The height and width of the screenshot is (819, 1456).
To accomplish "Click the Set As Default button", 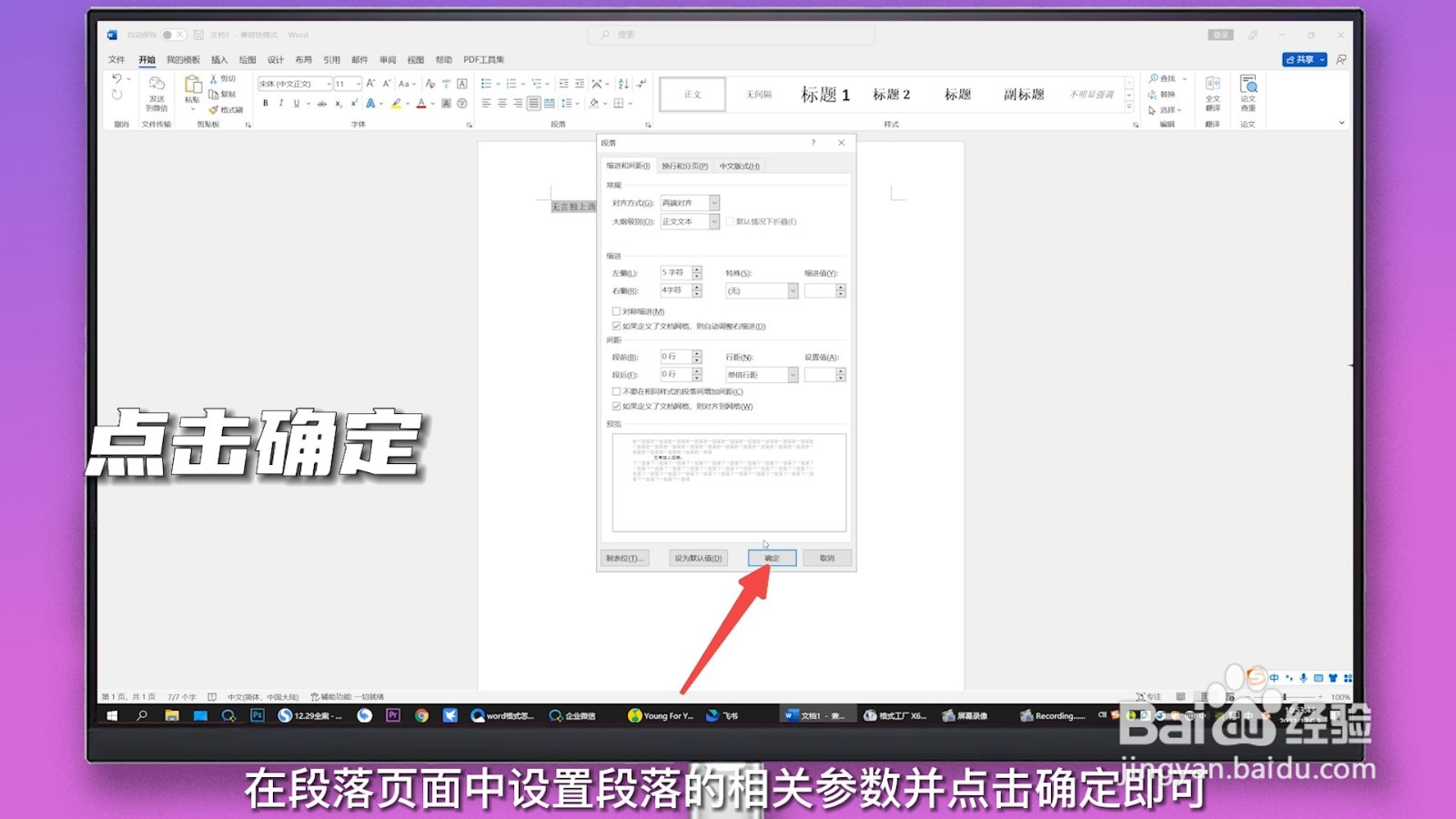I will click(698, 558).
